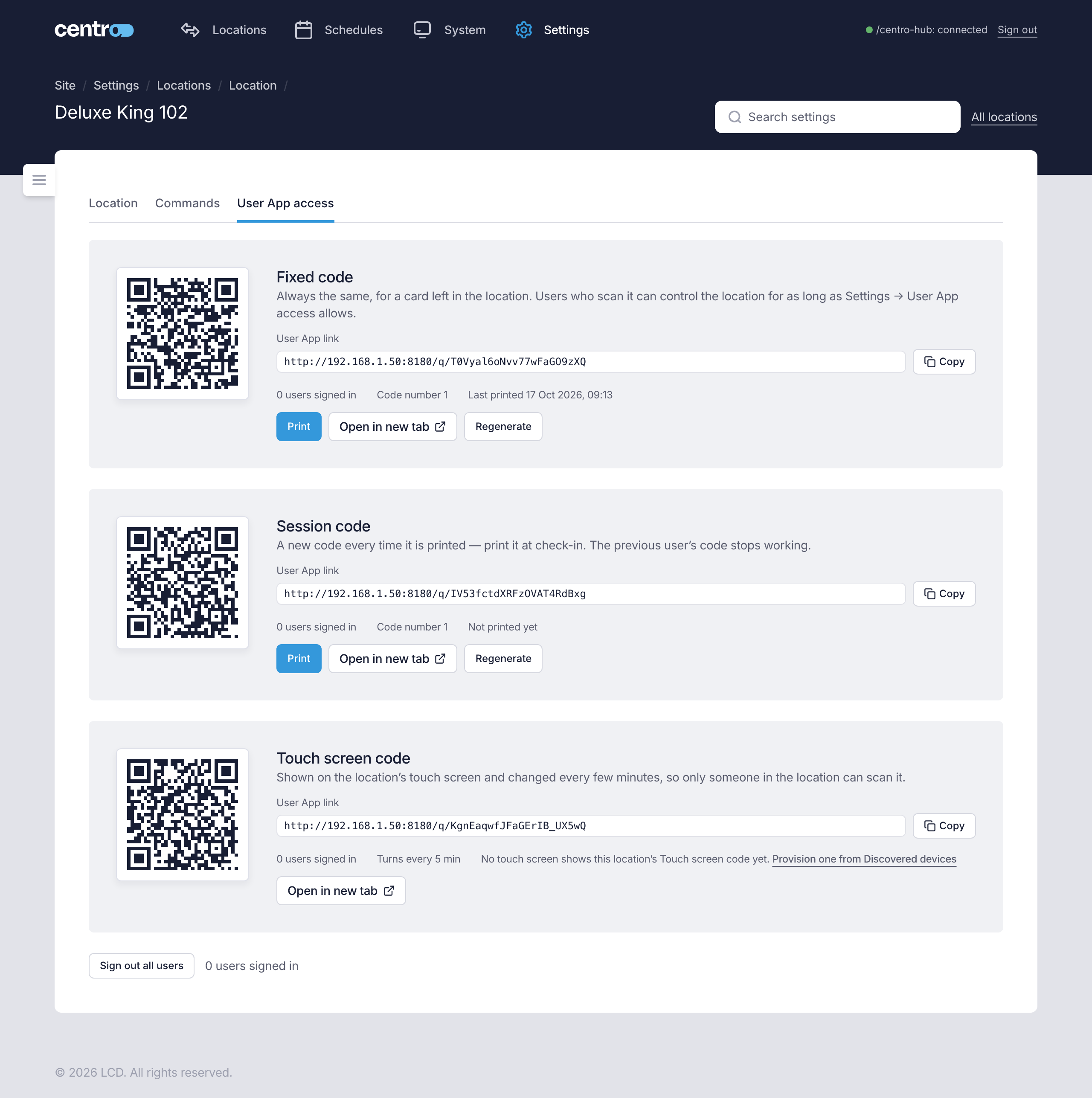Click the Site breadcrumb
Screen dimensions: 1092x1098
click(65, 85)
